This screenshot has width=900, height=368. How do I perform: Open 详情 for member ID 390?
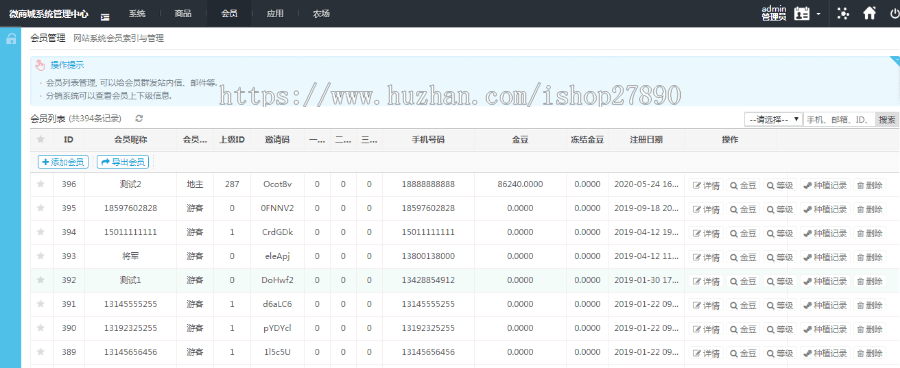pyautogui.click(x=706, y=329)
